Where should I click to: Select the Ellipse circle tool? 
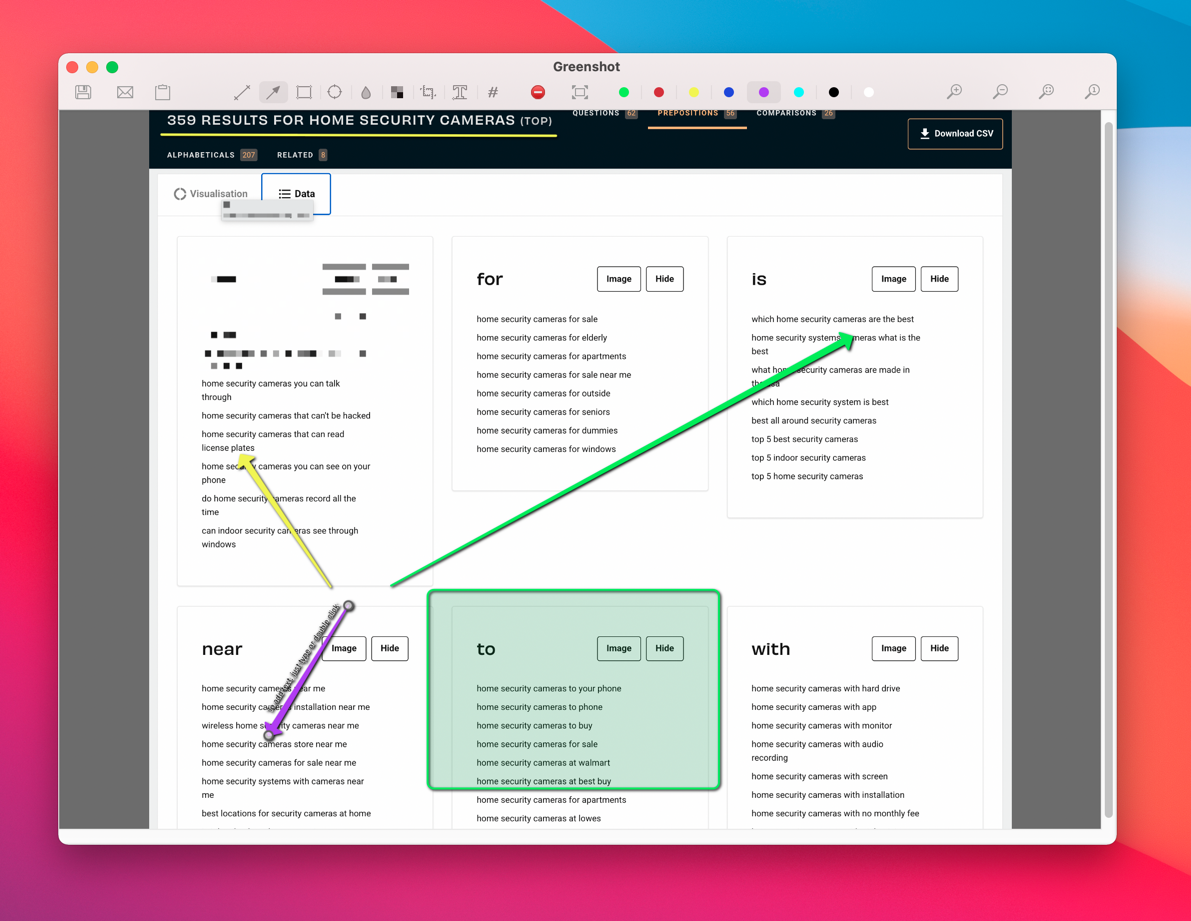pos(334,93)
